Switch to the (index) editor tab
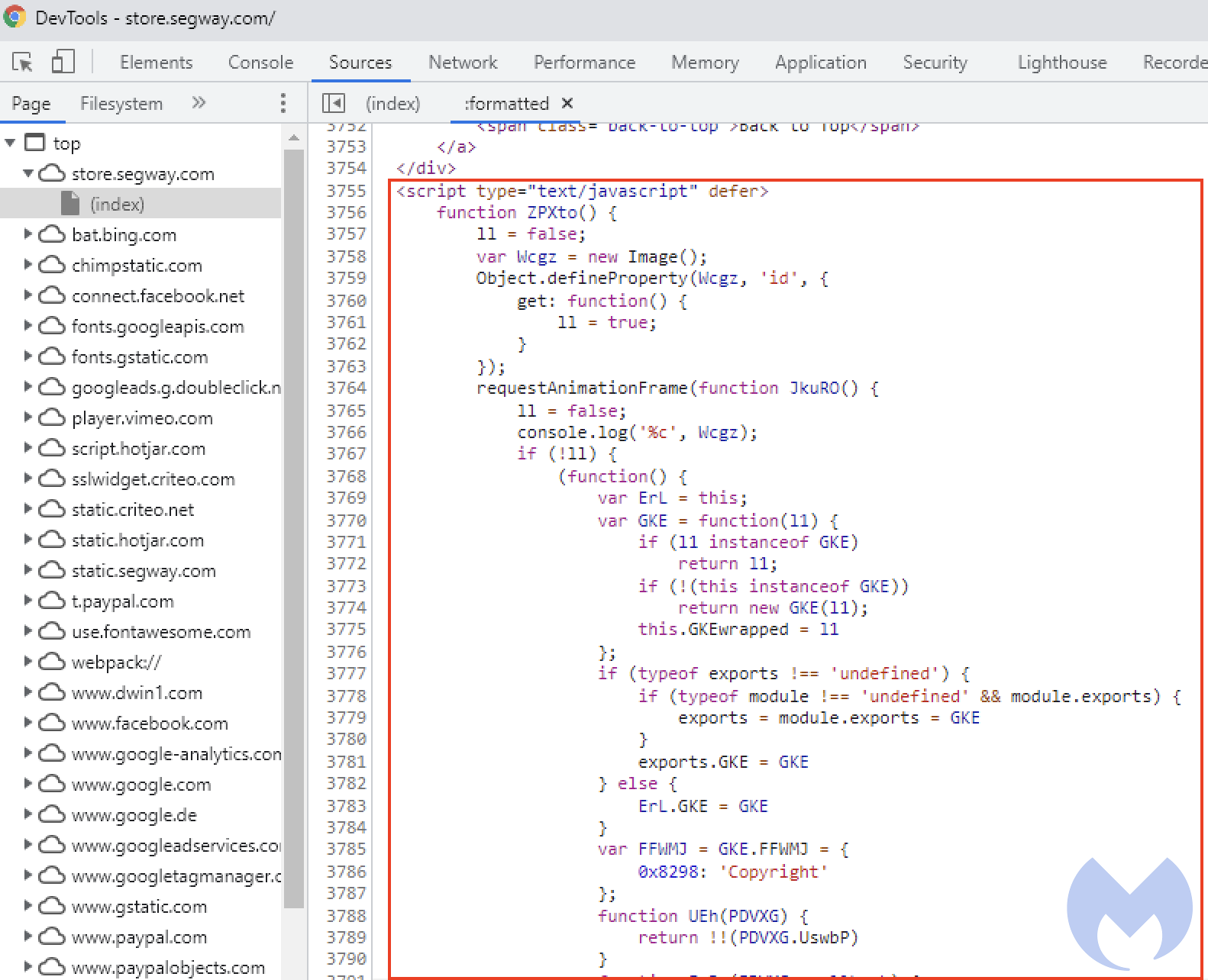 (x=392, y=103)
